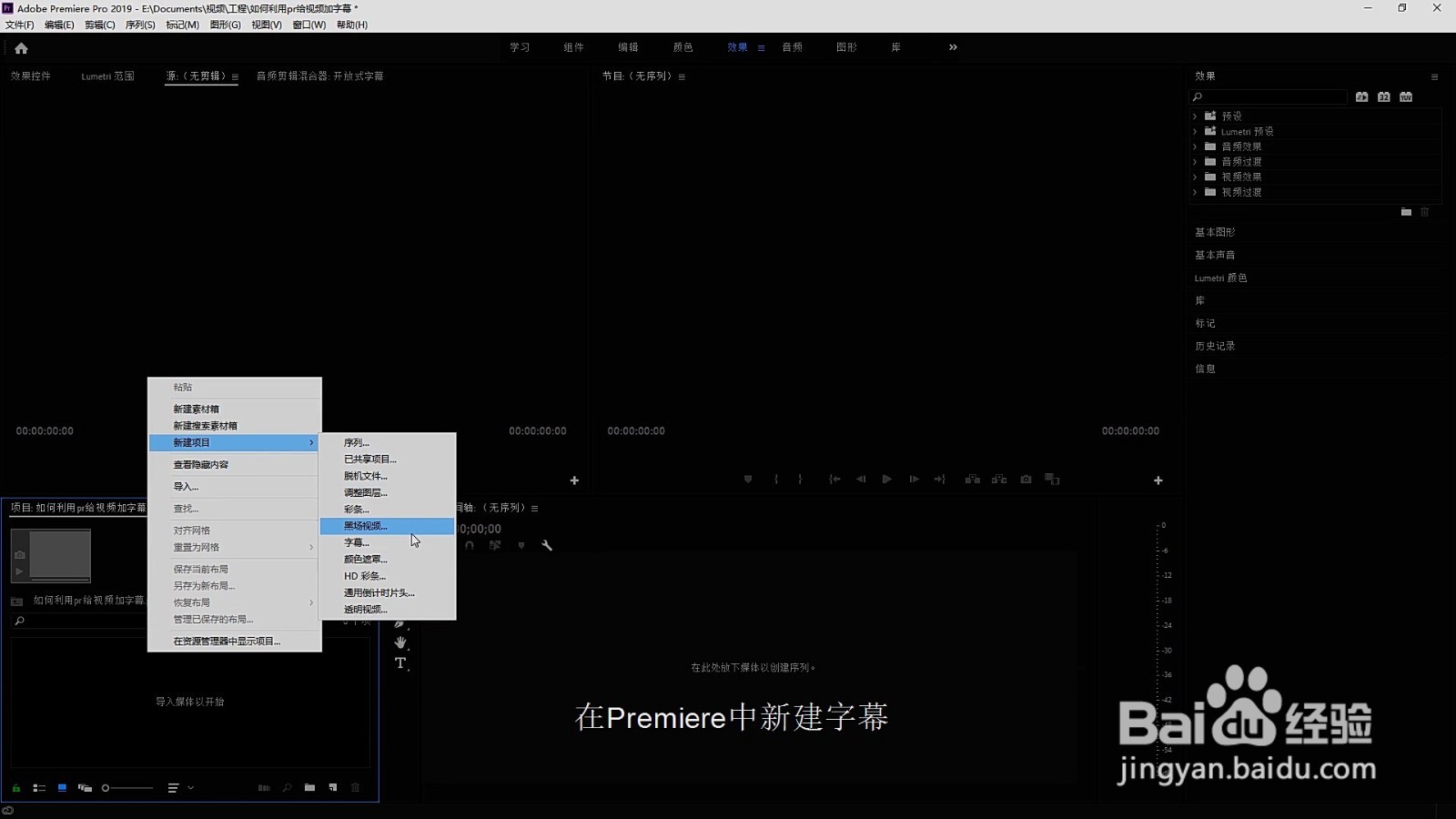Open Comparison View icon in Program monitor
The height and width of the screenshot is (819, 1456).
1053,480
